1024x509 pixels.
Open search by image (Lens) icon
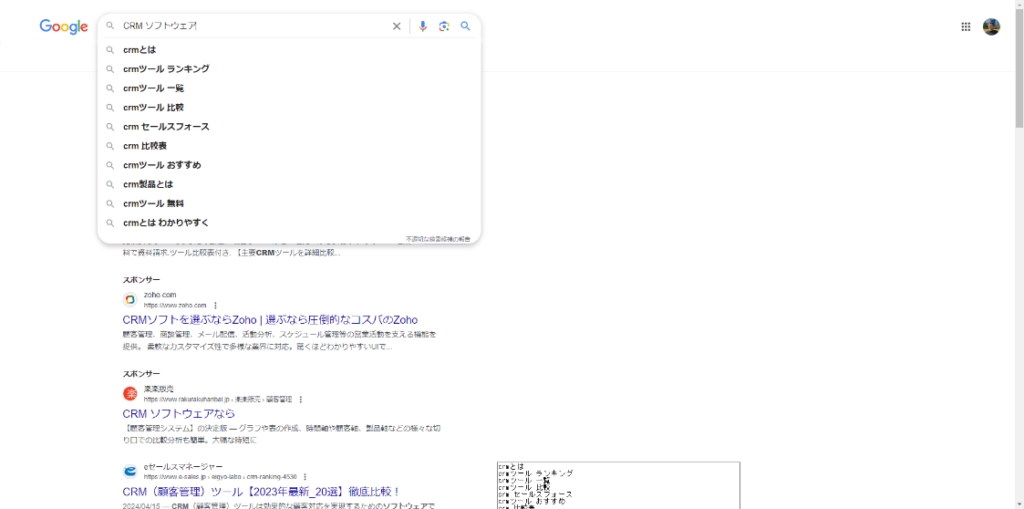(x=444, y=26)
